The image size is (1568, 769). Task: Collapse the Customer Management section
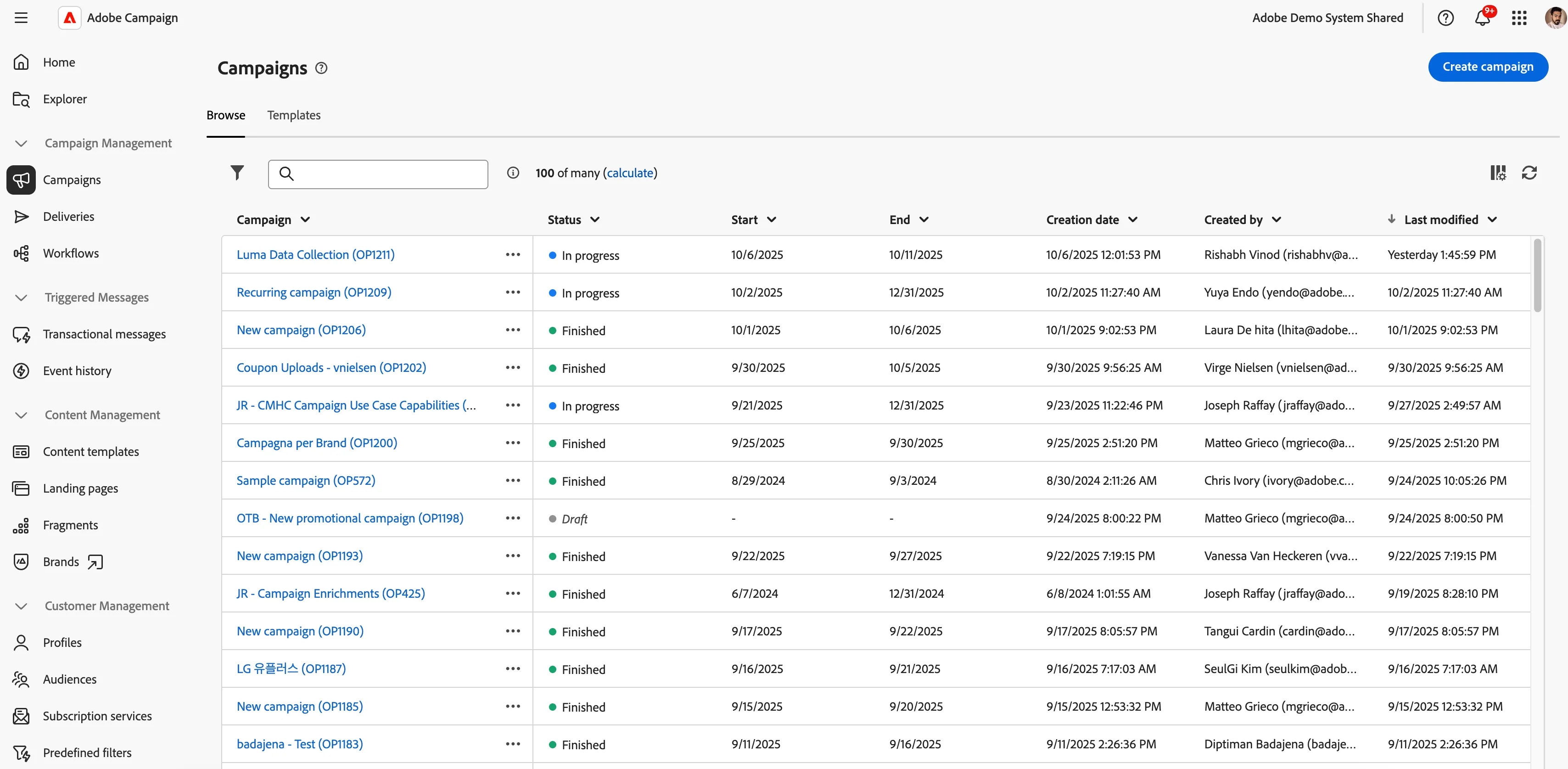(21, 606)
